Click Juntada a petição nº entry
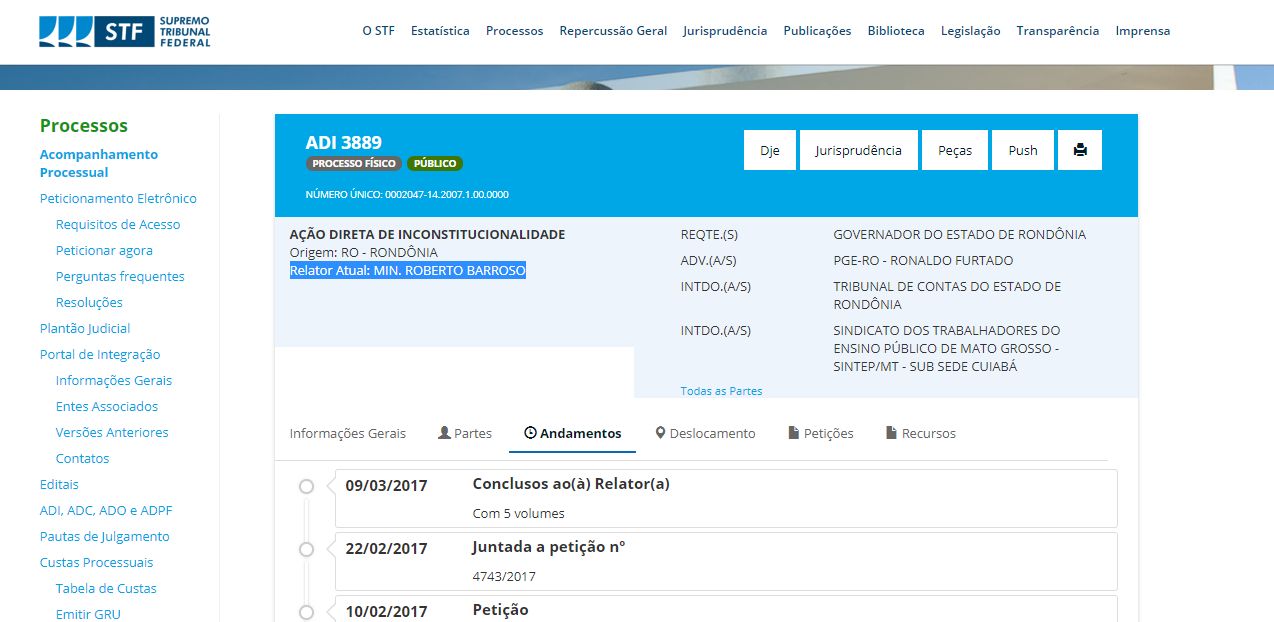Screen dimensions: 1274x622 point(549,547)
